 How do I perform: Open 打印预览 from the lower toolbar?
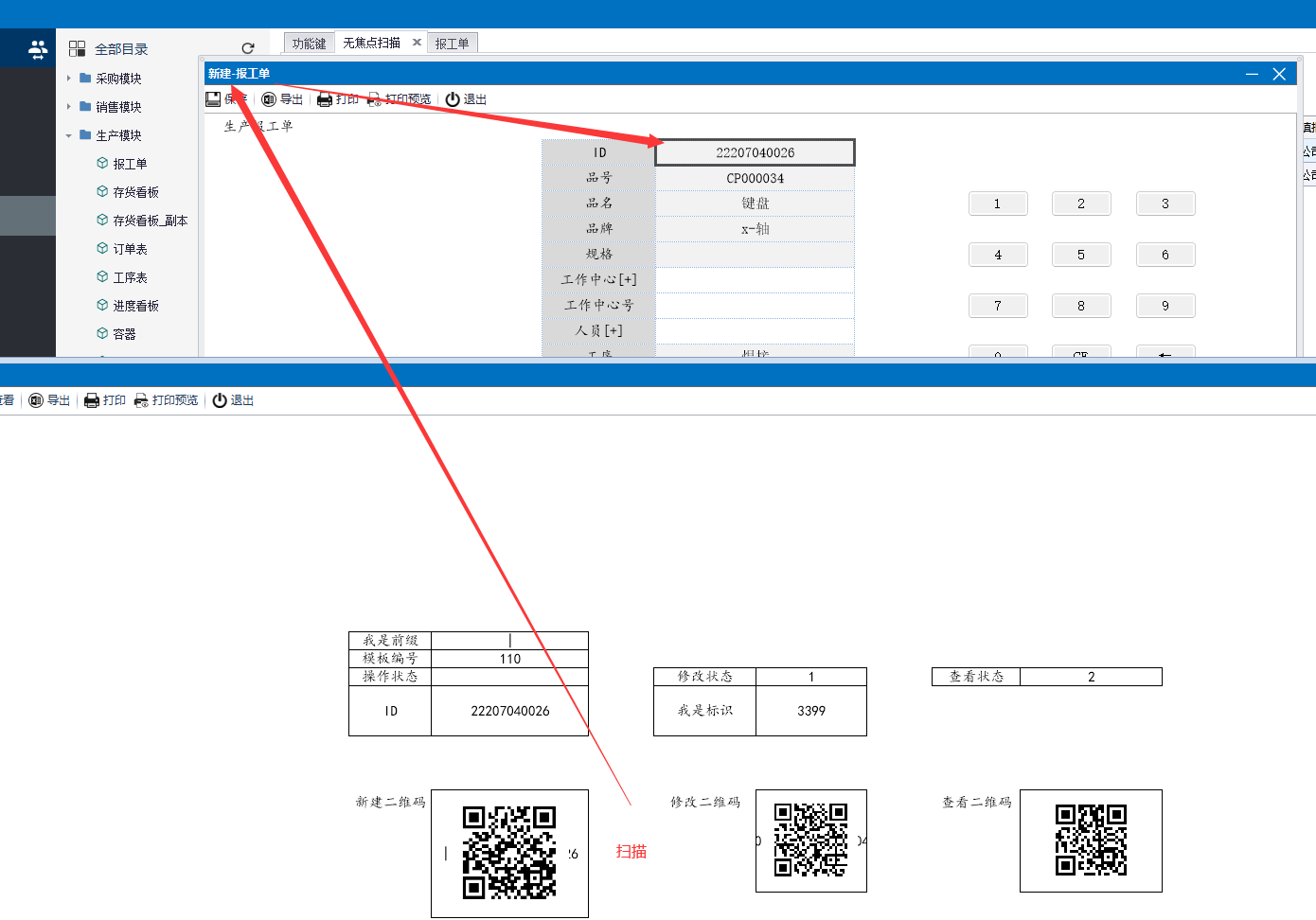pos(167,400)
